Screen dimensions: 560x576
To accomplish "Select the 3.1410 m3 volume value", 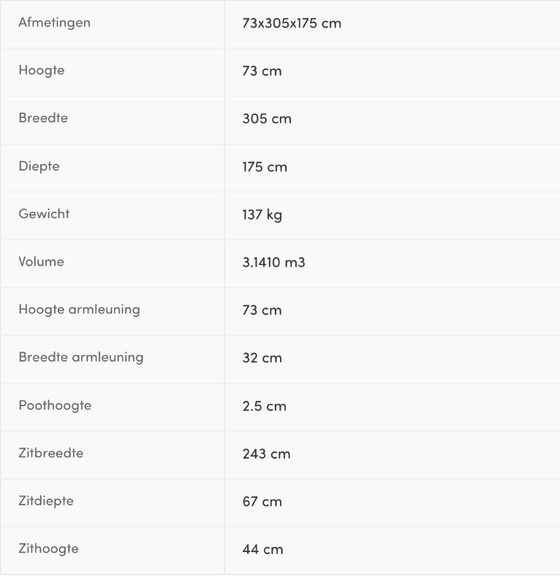I will [274, 262].
